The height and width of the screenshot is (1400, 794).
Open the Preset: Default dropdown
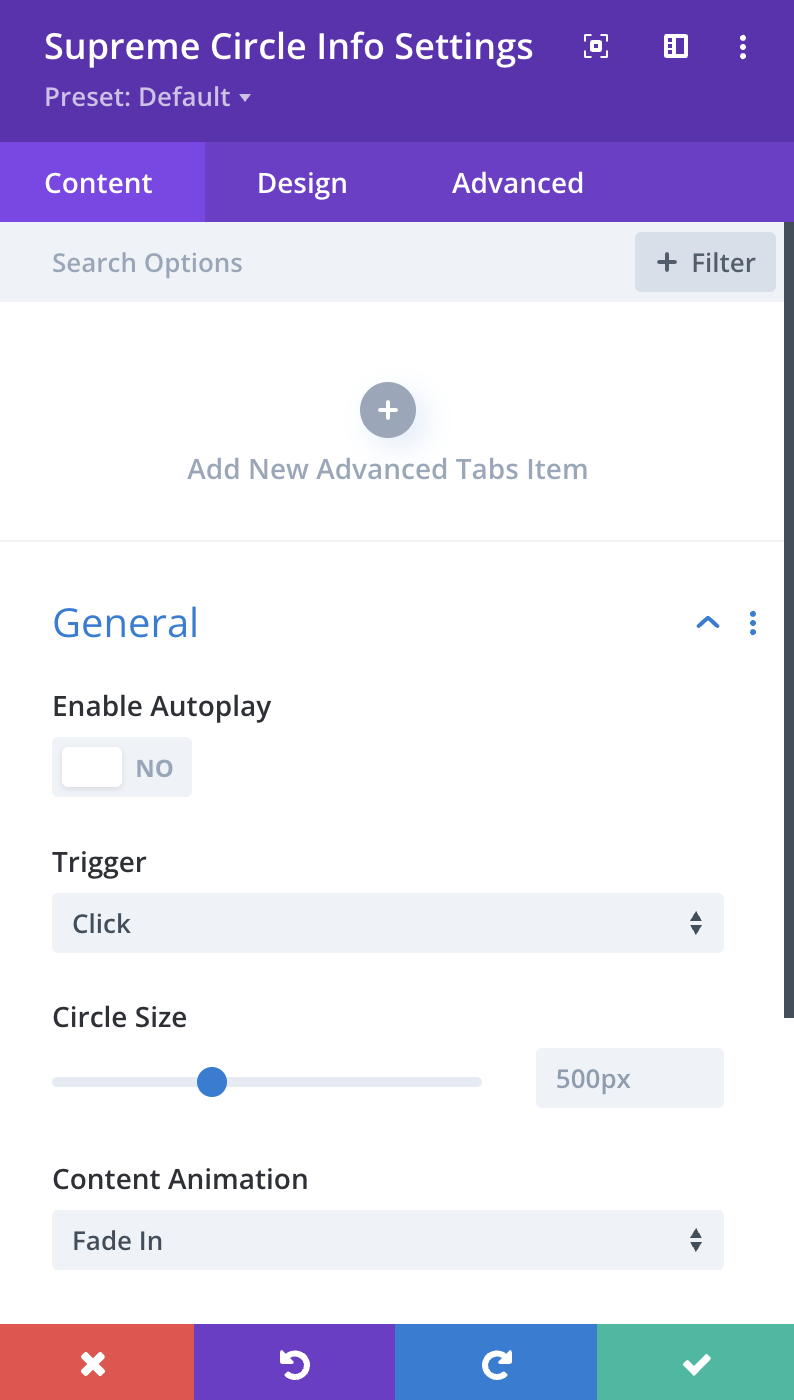click(148, 97)
